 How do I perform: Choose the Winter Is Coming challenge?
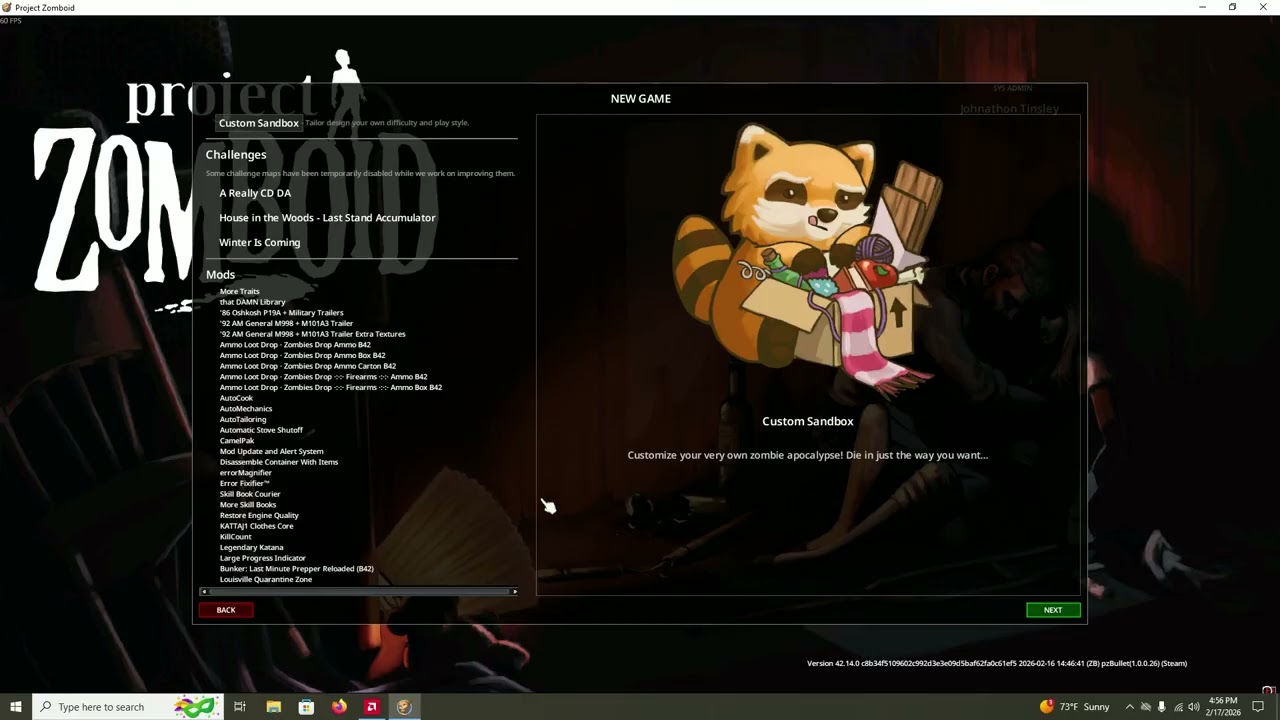coord(259,242)
